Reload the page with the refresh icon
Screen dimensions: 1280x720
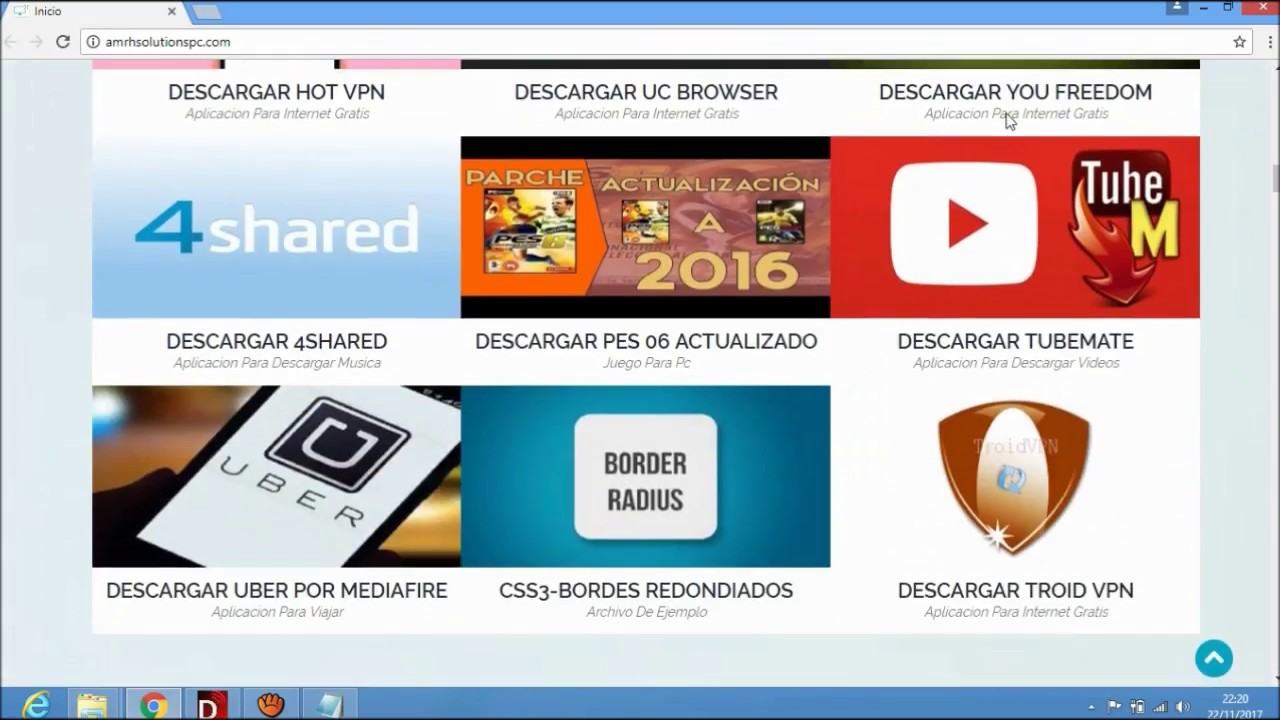point(62,42)
